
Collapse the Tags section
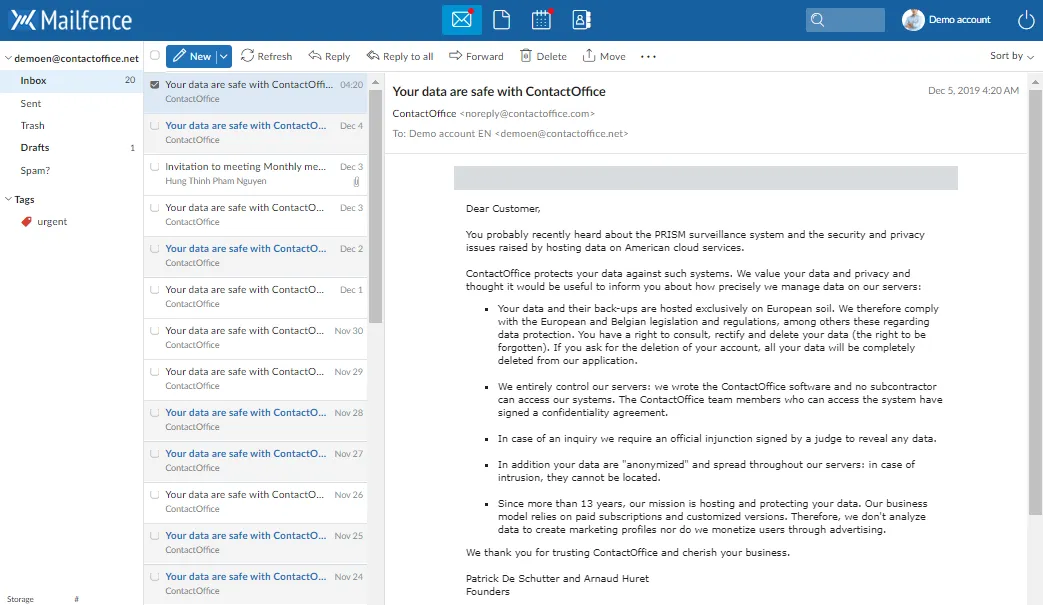click(x=7, y=200)
